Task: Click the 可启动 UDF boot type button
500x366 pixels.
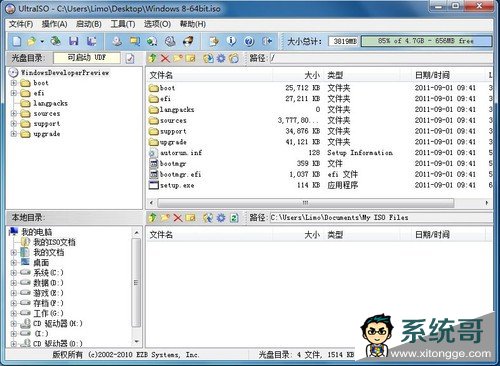Action: pyautogui.click(x=87, y=58)
